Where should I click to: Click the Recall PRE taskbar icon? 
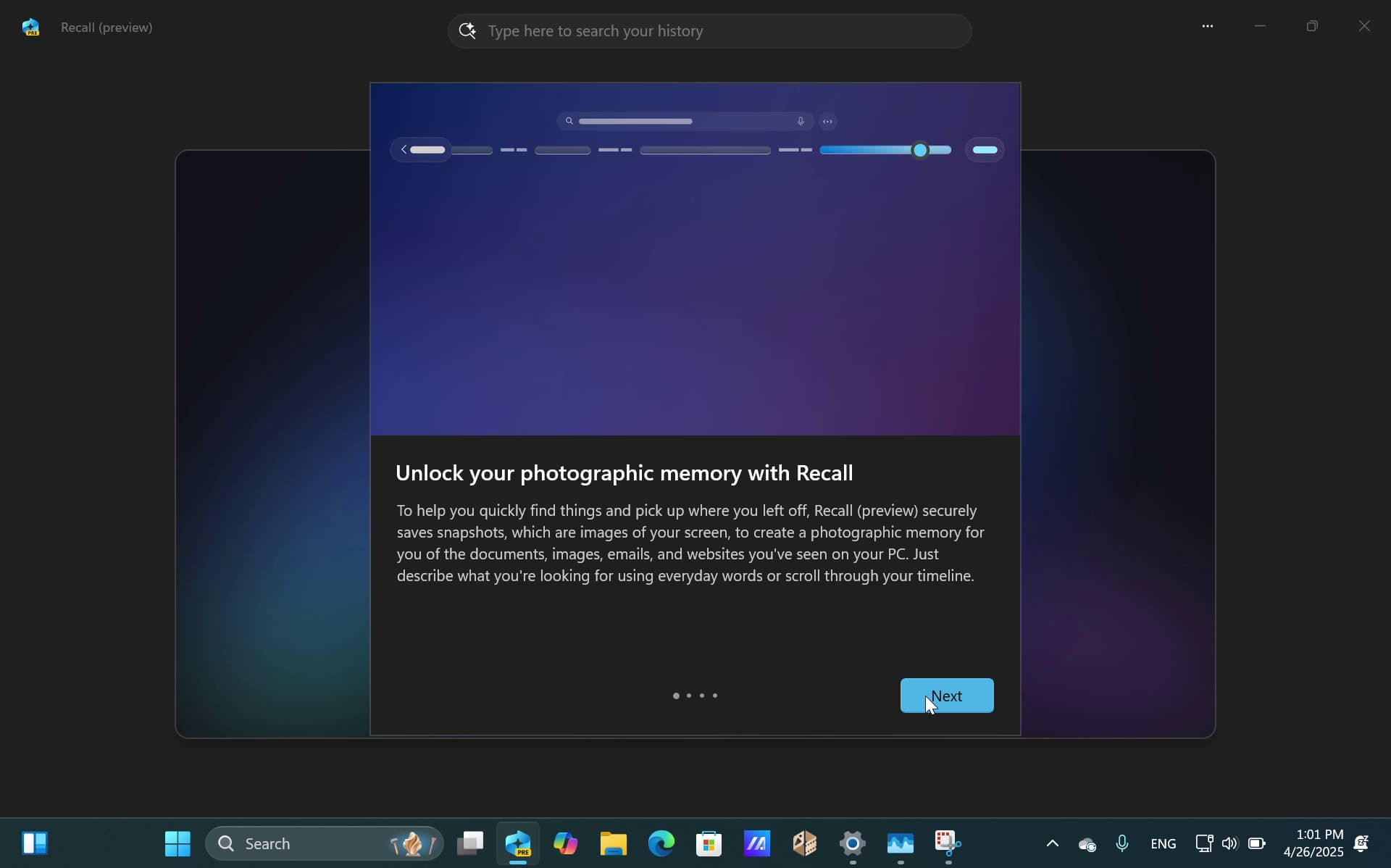point(518,843)
